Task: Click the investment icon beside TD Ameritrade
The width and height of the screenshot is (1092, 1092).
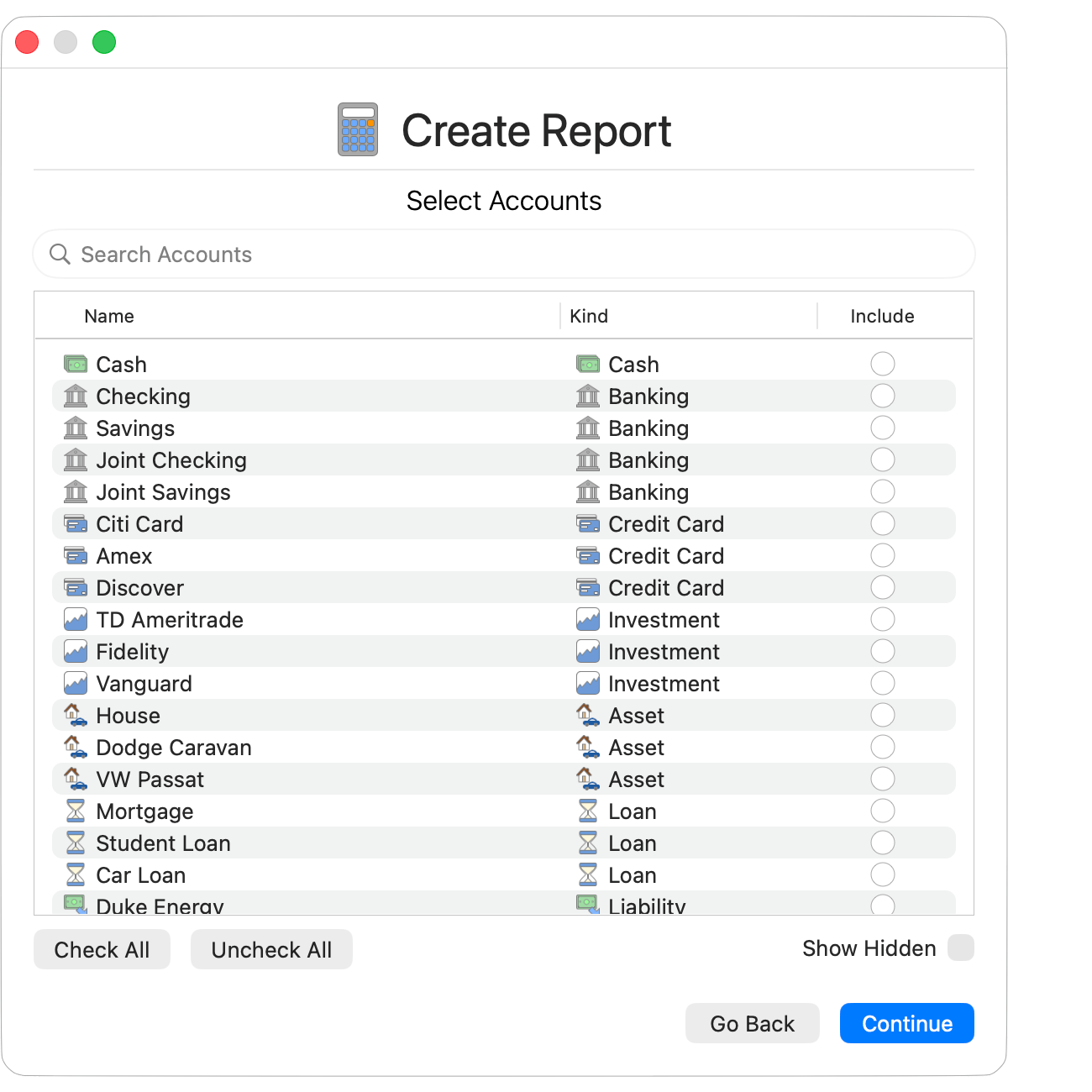Action: point(75,619)
